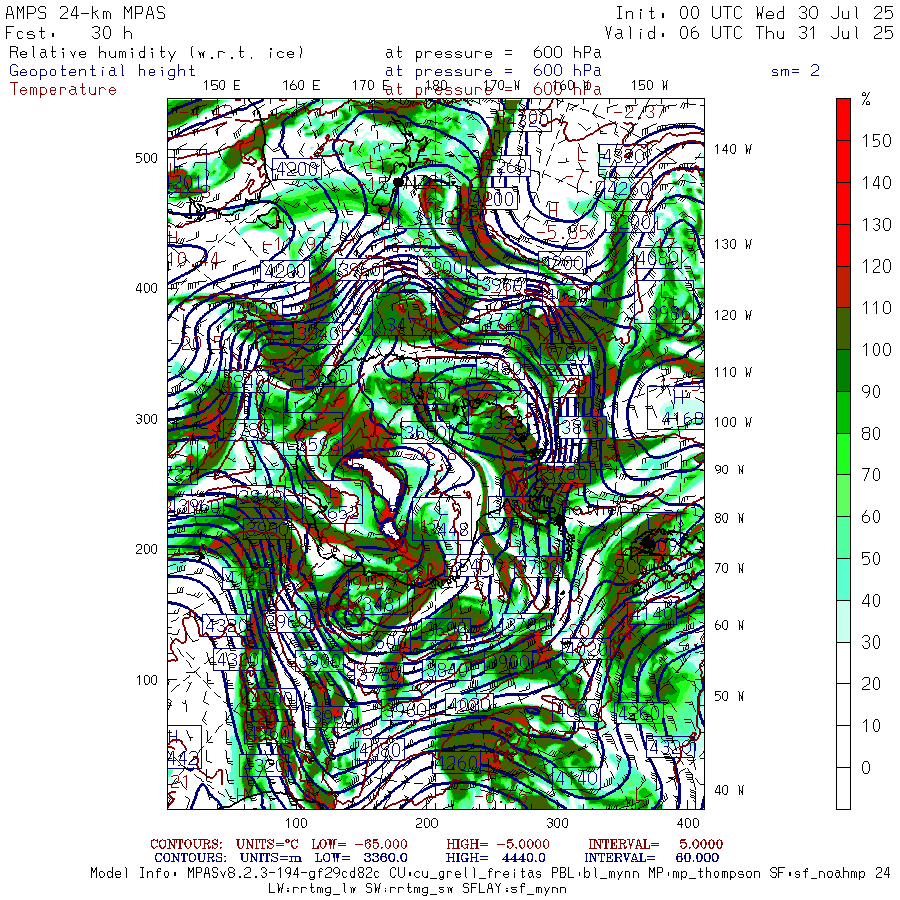Click the "sm= 2" smoothing label
This screenshot has height=900, width=900.
(x=795, y=71)
